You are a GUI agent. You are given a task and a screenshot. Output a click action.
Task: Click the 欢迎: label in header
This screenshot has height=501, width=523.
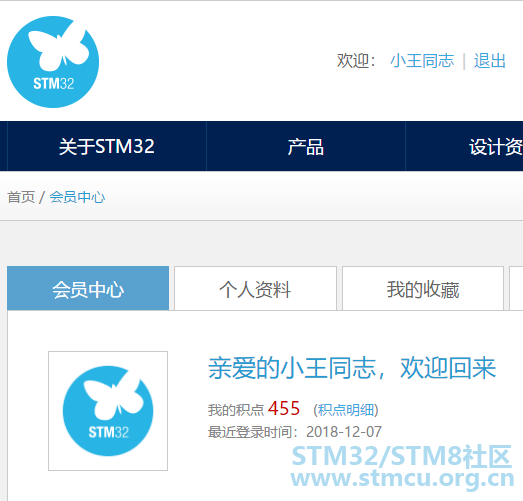[356, 61]
